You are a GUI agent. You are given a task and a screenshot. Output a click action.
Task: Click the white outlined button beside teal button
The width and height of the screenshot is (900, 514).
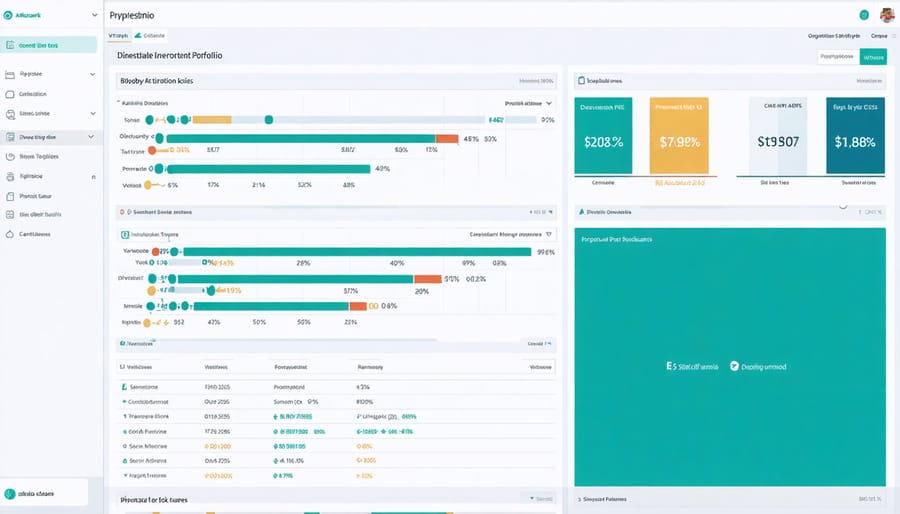pyautogui.click(x=838, y=58)
